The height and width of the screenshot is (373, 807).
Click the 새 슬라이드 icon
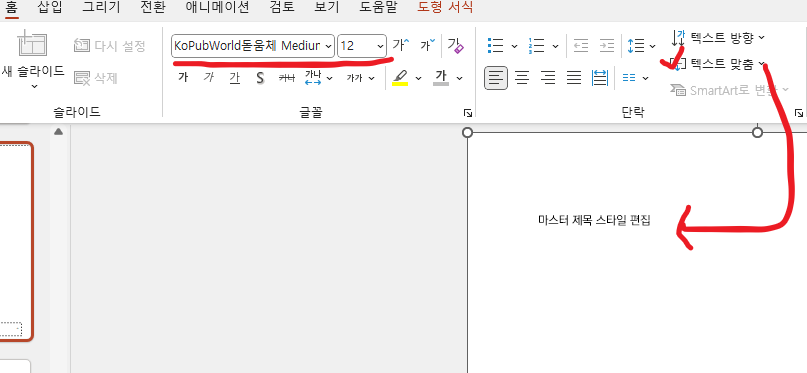[32, 43]
